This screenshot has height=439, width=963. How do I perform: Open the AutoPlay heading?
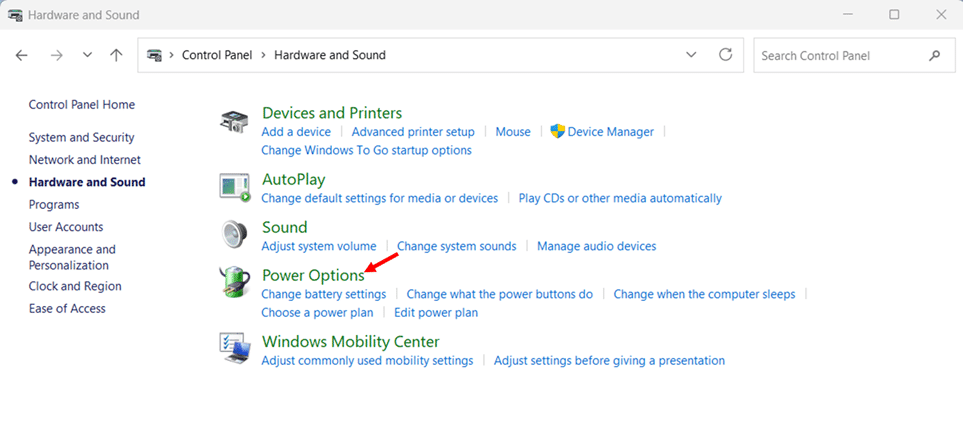click(x=294, y=180)
